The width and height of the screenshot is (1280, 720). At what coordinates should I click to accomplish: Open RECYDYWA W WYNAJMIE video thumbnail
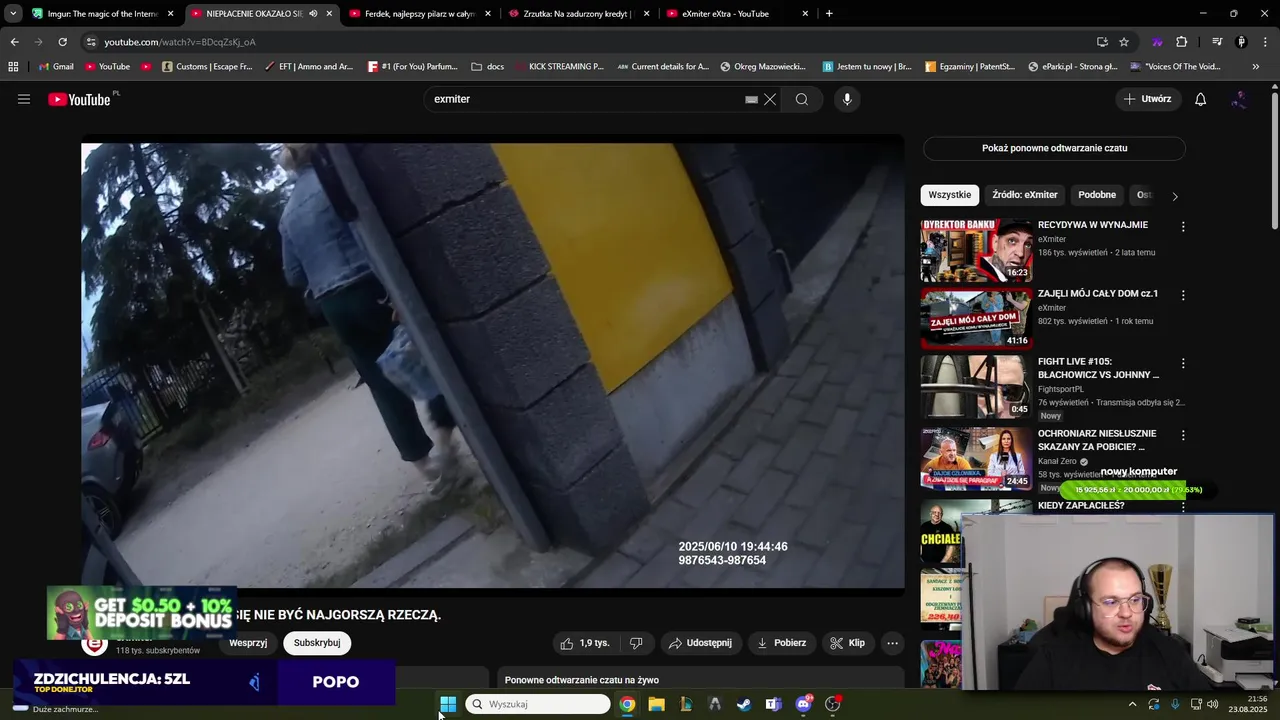point(976,250)
